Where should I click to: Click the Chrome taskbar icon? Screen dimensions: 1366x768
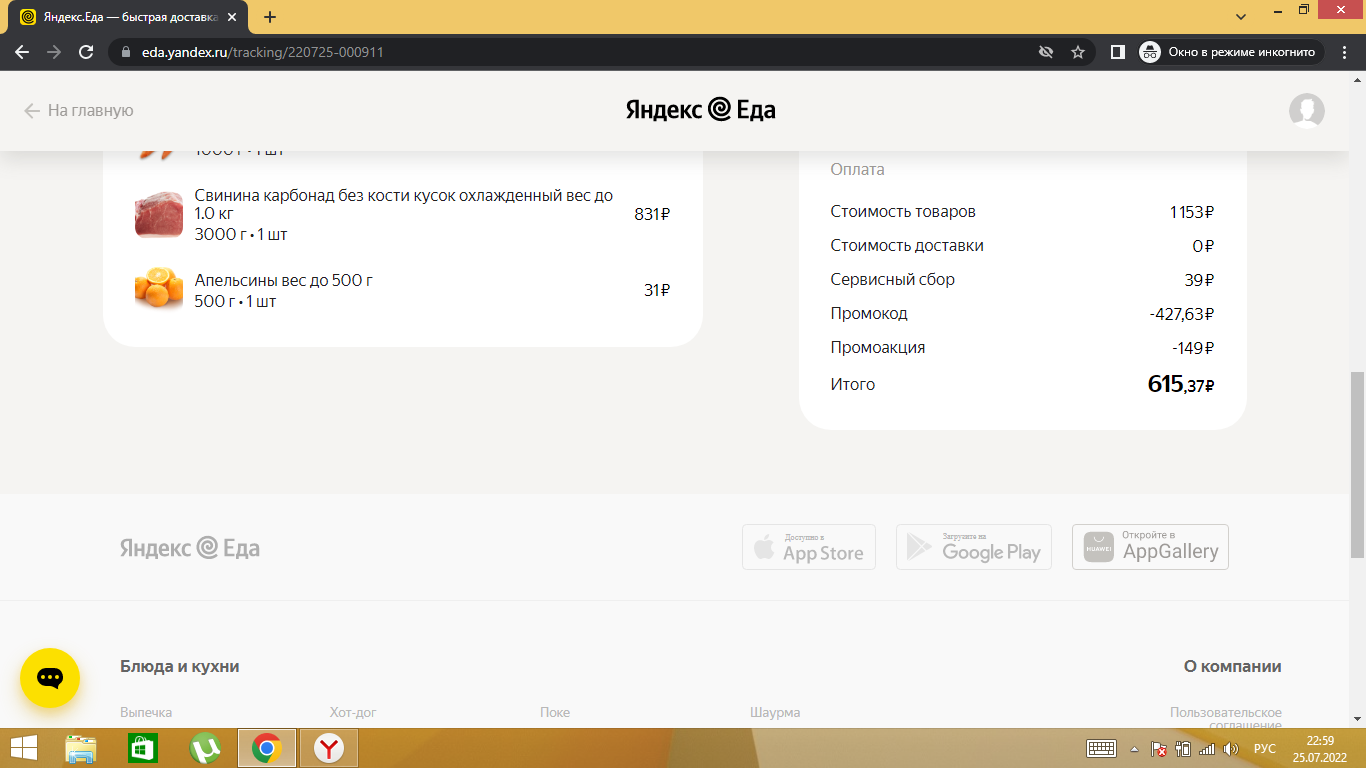266,748
